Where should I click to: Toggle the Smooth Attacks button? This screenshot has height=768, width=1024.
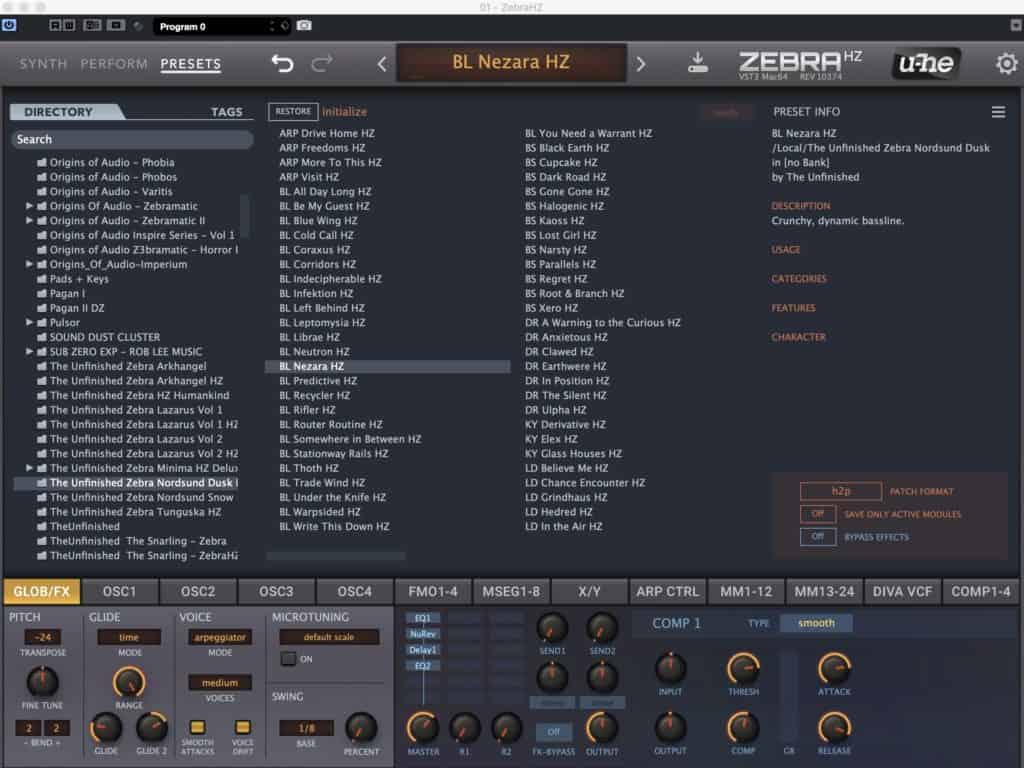click(x=197, y=727)
